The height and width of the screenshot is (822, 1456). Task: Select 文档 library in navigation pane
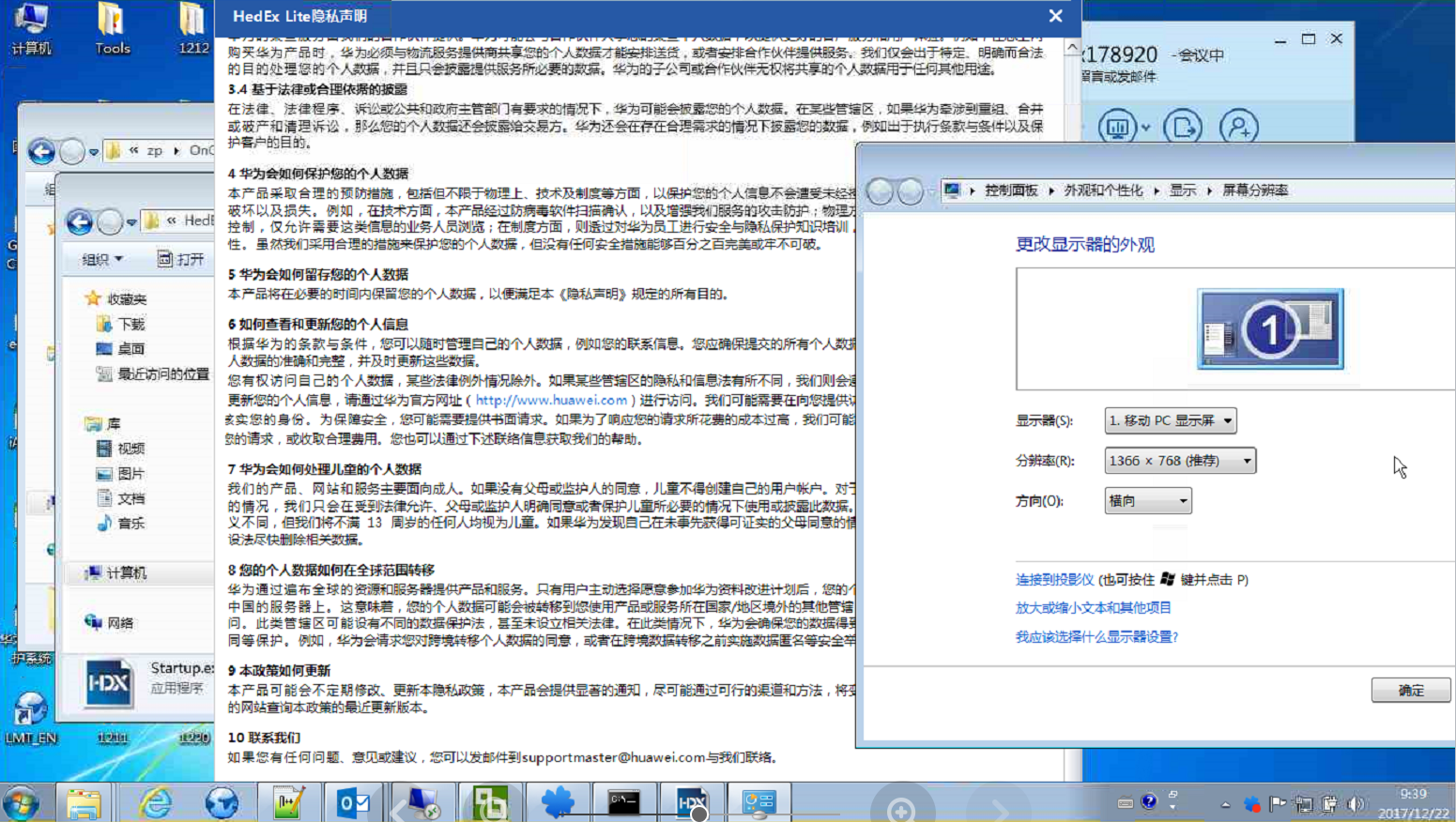(x=121, y=498)
